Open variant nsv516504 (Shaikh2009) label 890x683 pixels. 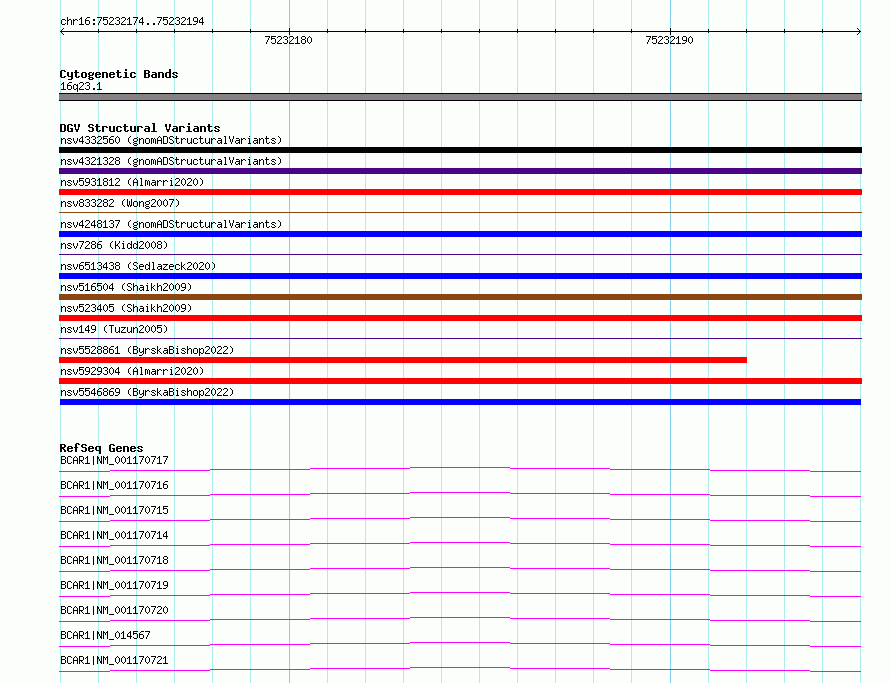pyautogui.click(x=126, y=287)
